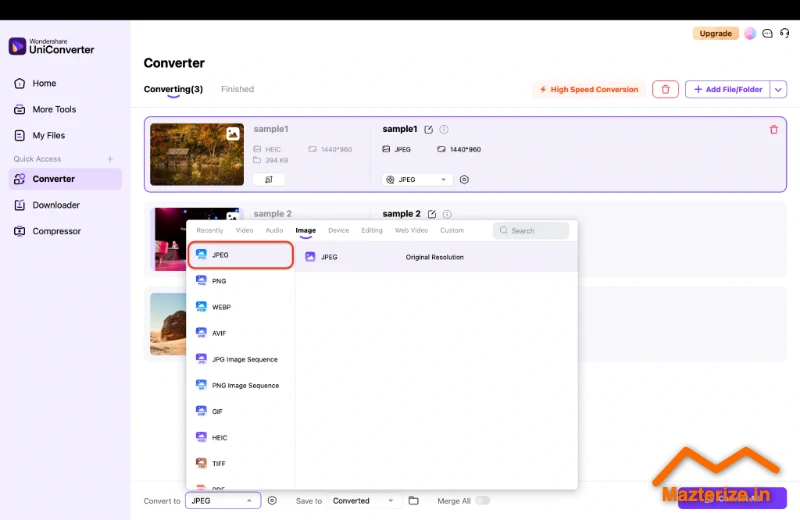
Task: Click the third file desert rock thumbnail
Action: (x=168, y=324)
